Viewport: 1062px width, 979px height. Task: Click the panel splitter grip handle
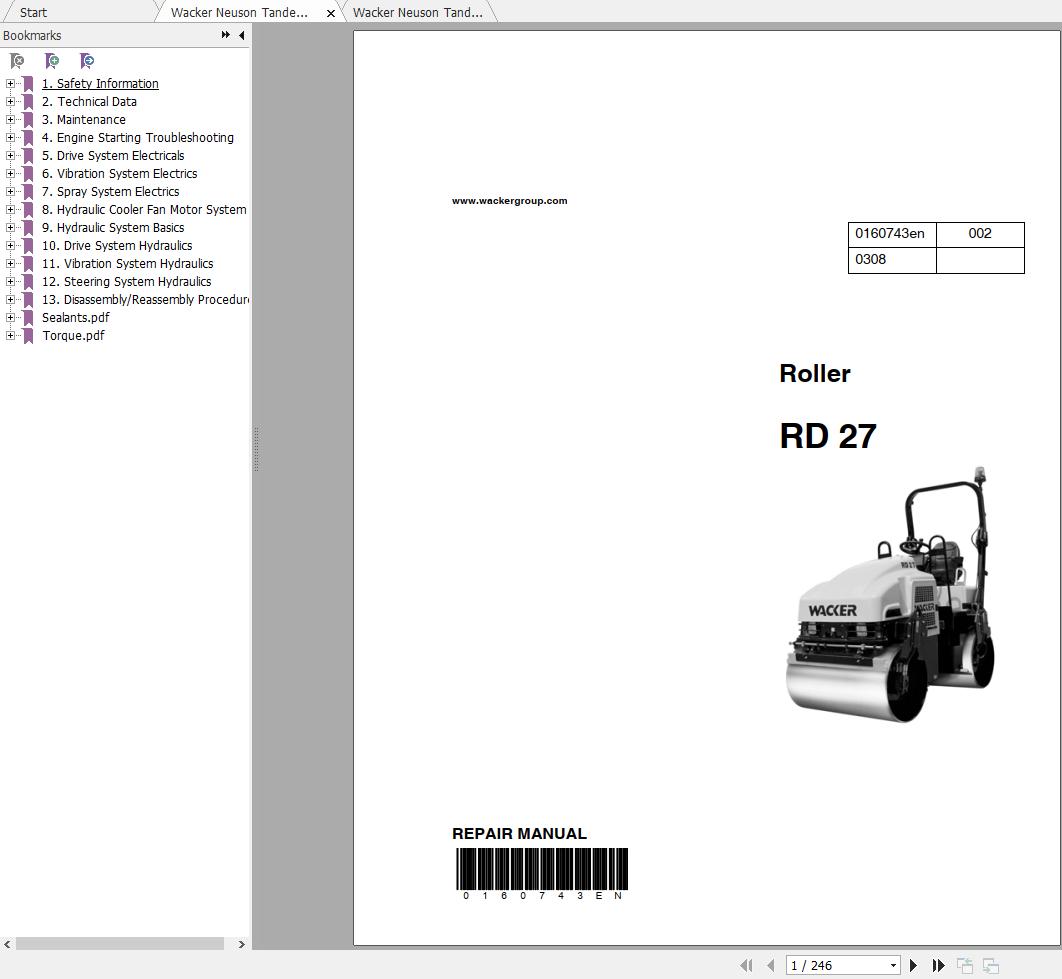(x=256, y=449)
